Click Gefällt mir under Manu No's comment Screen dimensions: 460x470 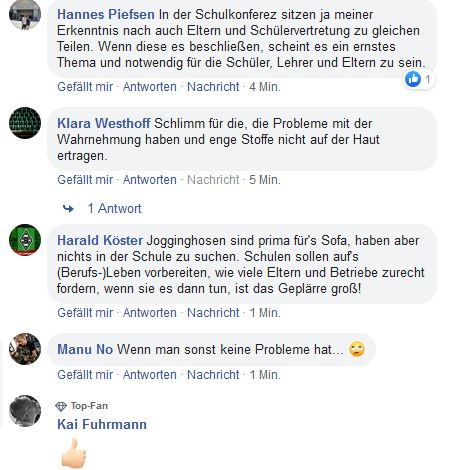click(85, 375)
